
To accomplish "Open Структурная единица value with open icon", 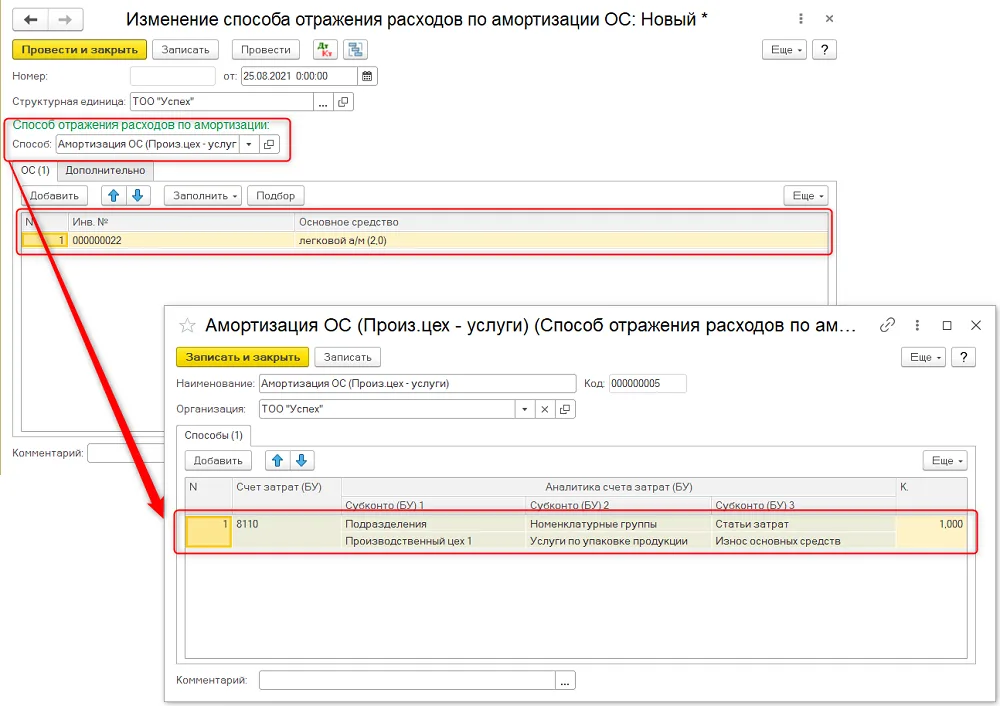I will click(x=343, y=101).
